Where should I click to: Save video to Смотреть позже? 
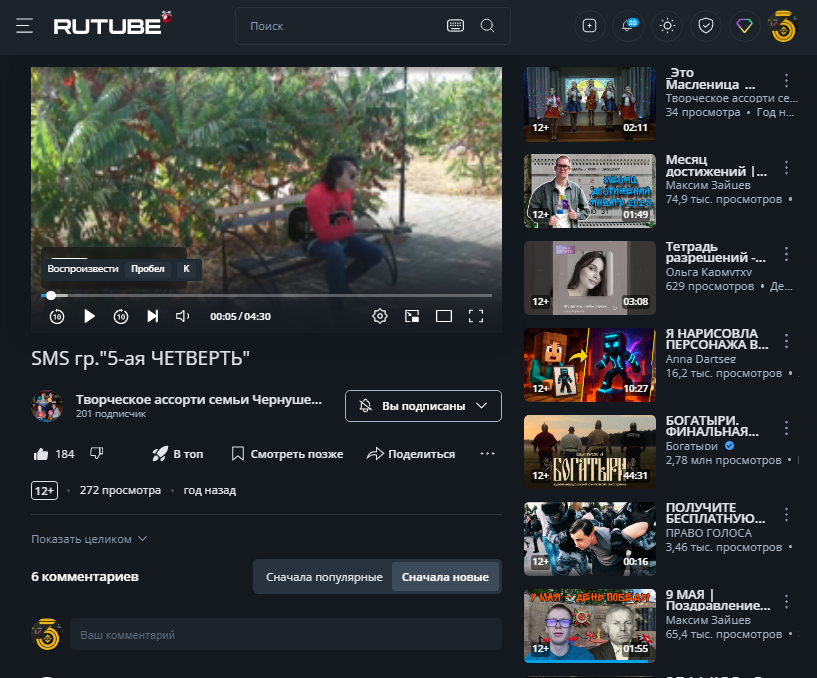pos(287,454)
